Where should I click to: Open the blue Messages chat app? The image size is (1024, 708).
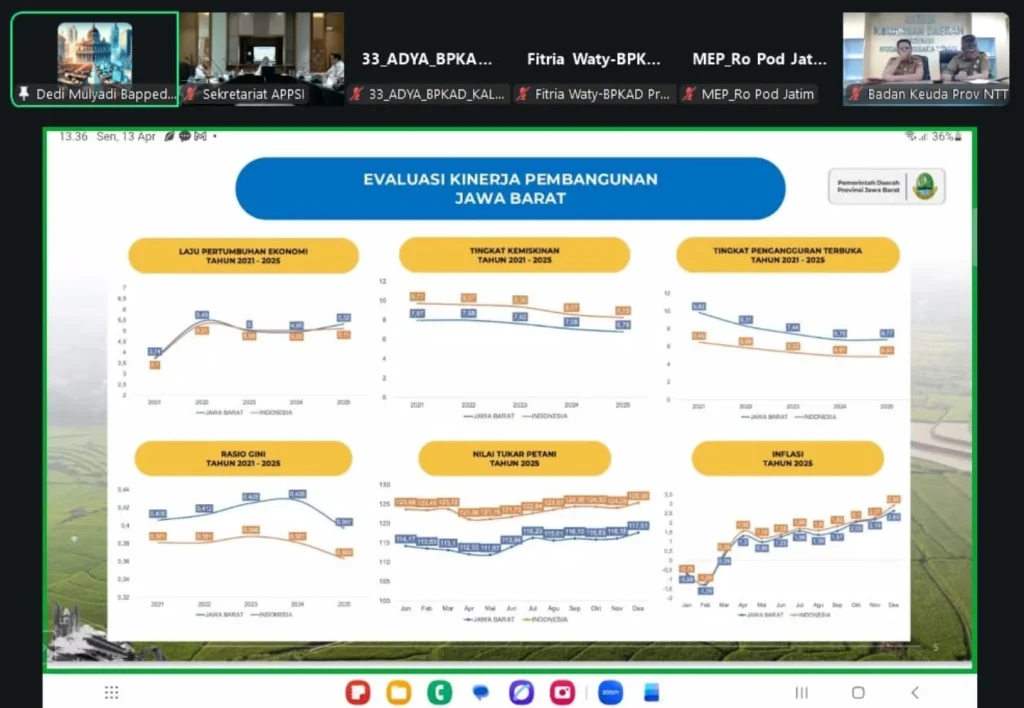coord(481,692)
